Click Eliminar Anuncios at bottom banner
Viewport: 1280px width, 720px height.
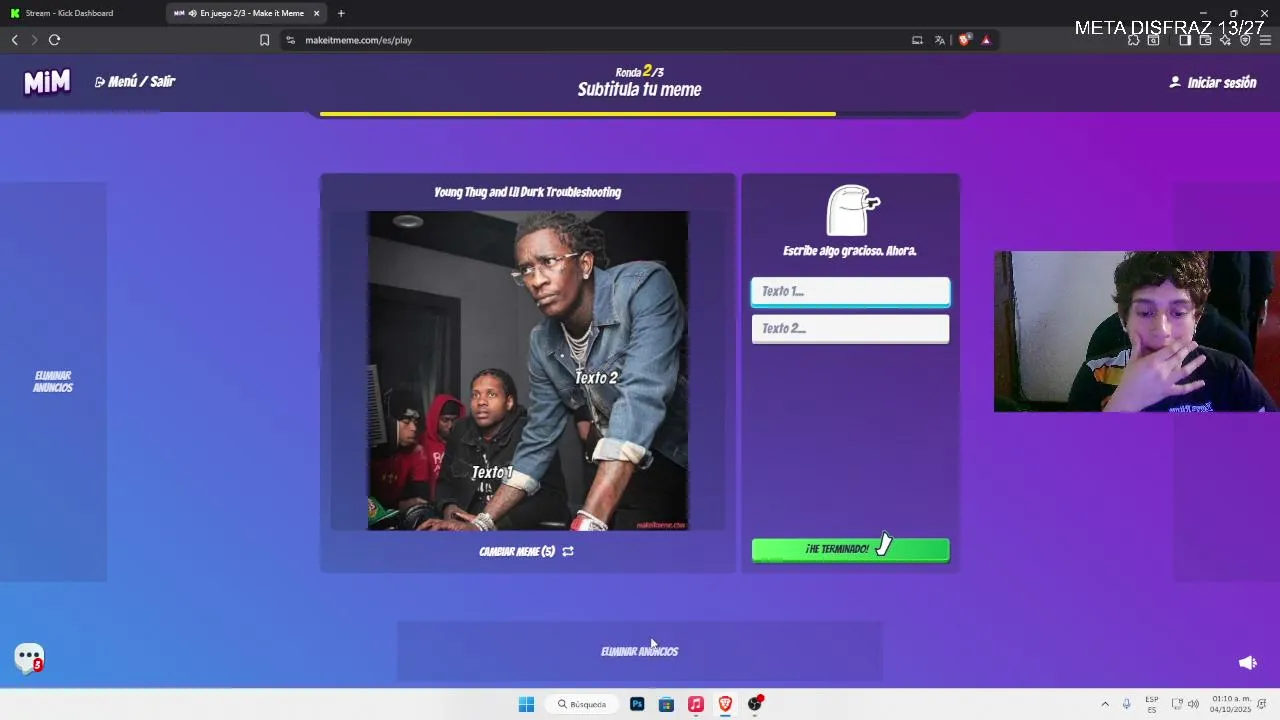tap(639, 651)
